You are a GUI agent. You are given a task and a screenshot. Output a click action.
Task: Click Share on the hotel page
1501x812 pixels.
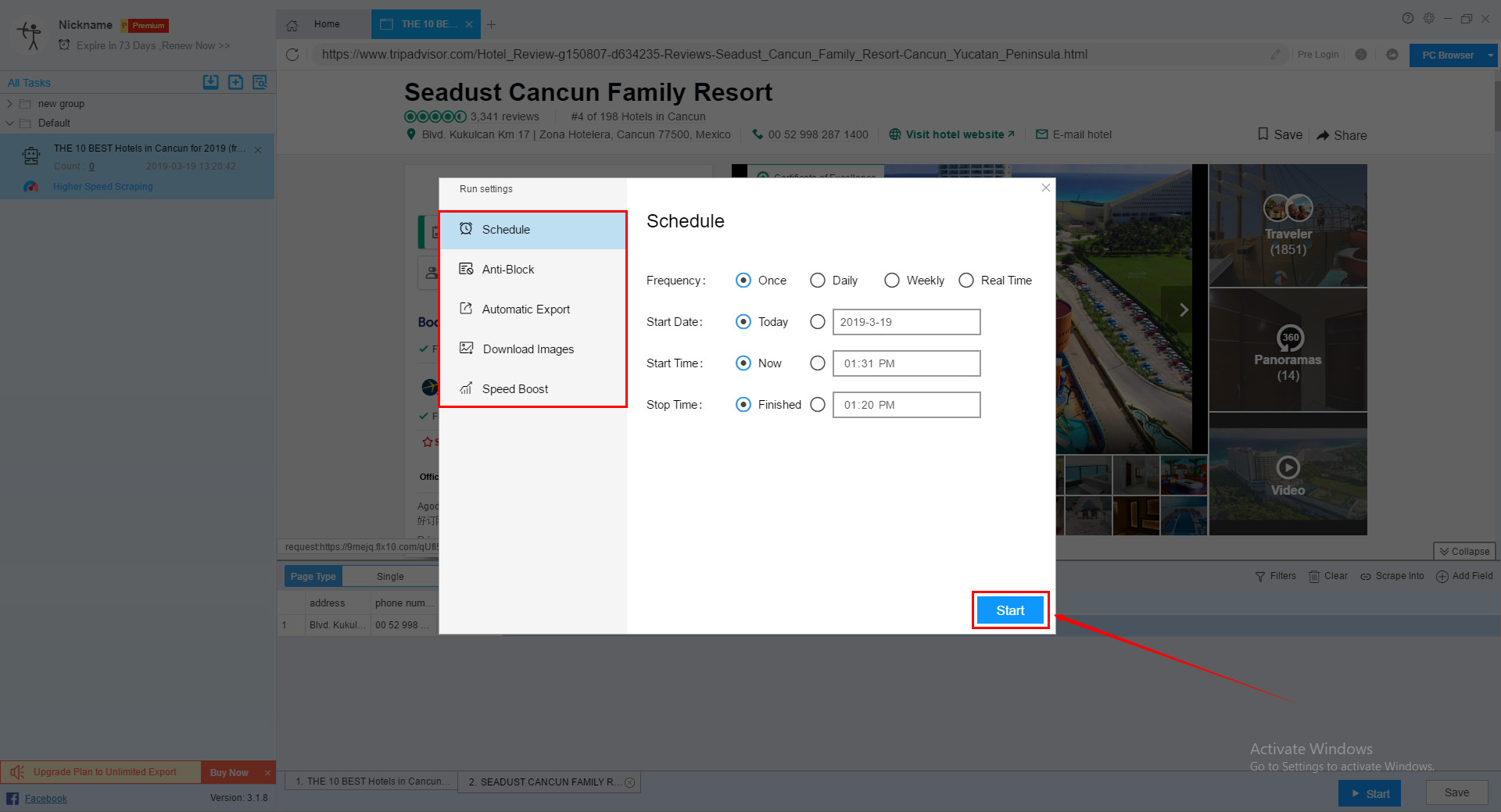pos(1342,135)
